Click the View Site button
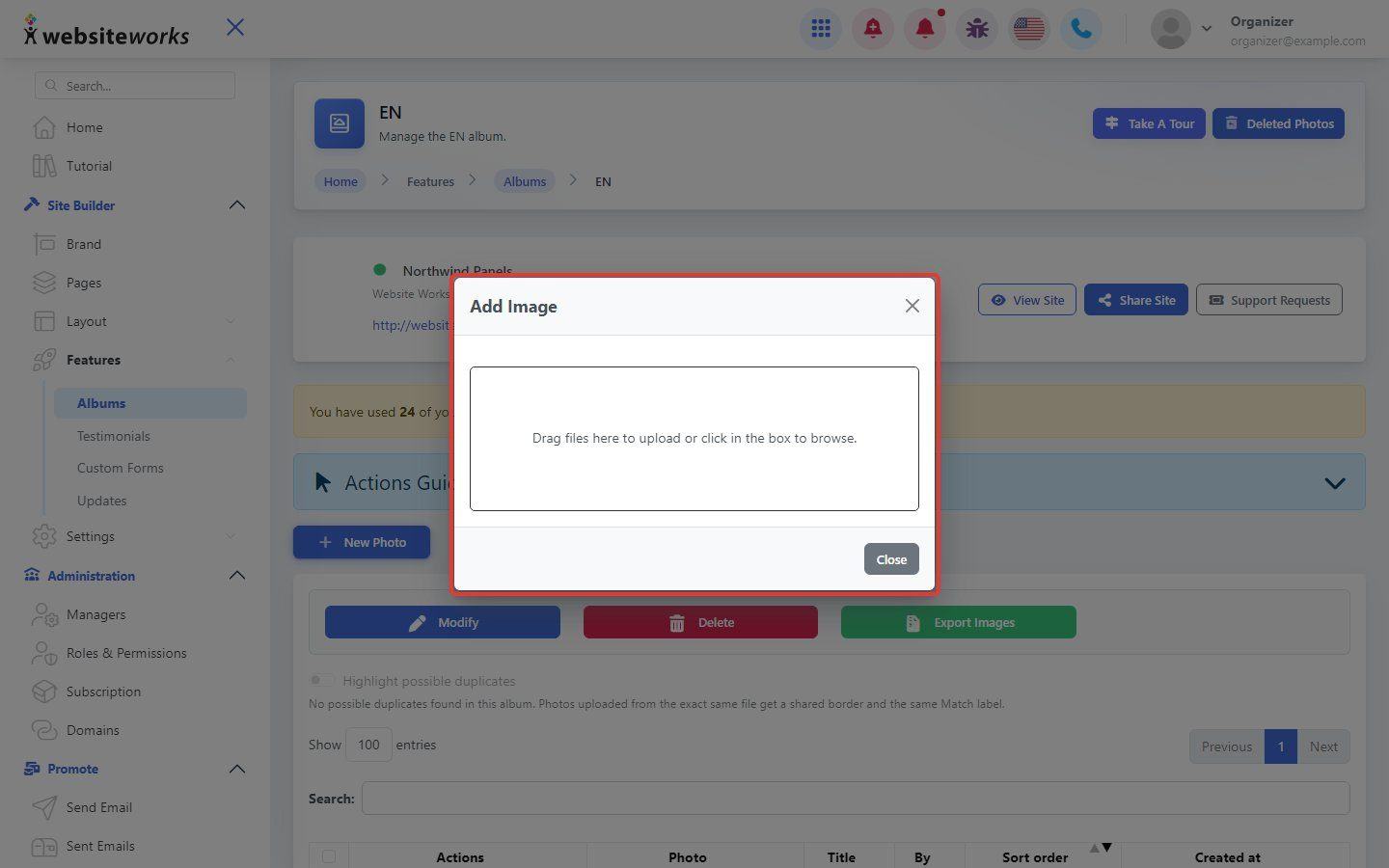 1027,300
